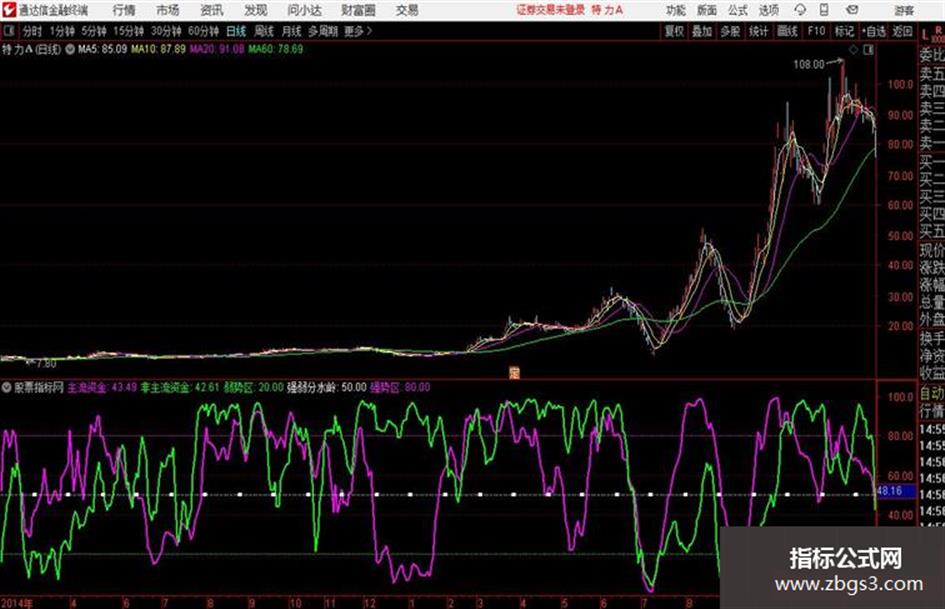Click the 强势区: 80.00 label
The height and width of the screenshot is (609, 945).
(x=400, y=387)
